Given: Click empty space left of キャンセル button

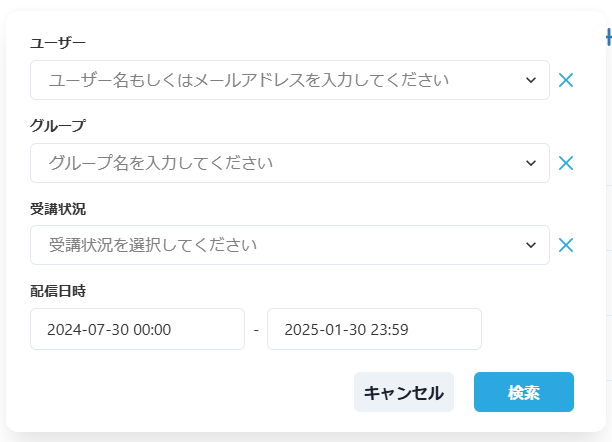Looking at the screenshot, I should tap(191, 392).
